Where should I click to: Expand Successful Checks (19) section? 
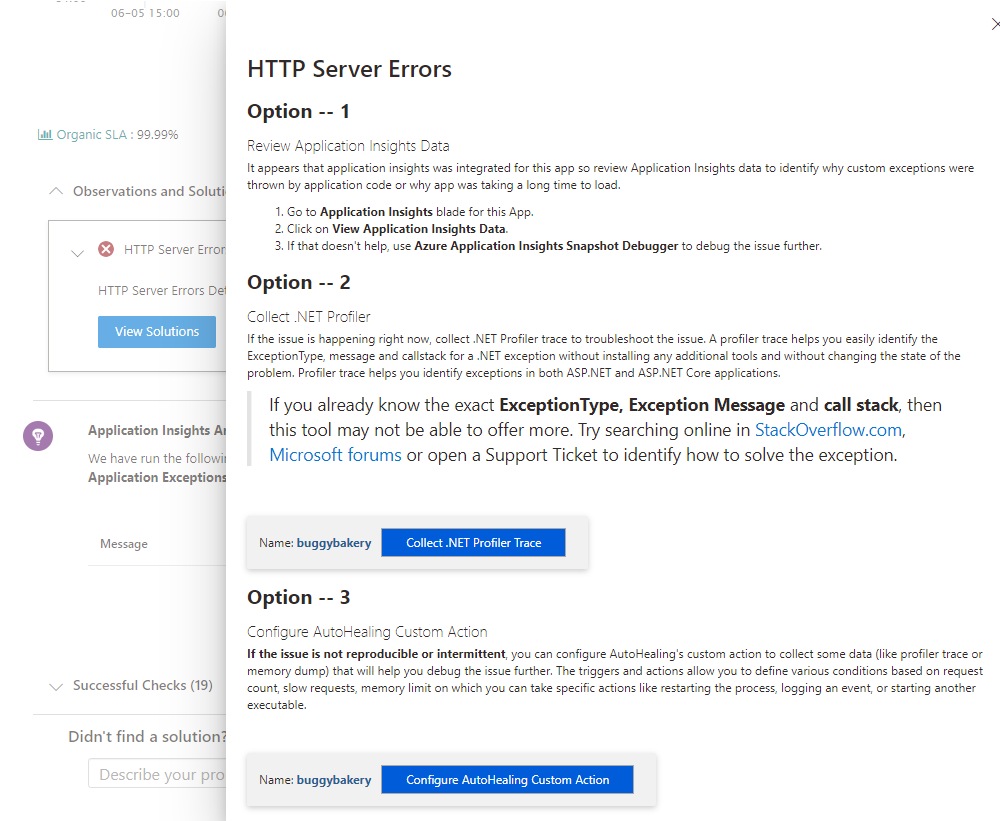click(56, 686)
